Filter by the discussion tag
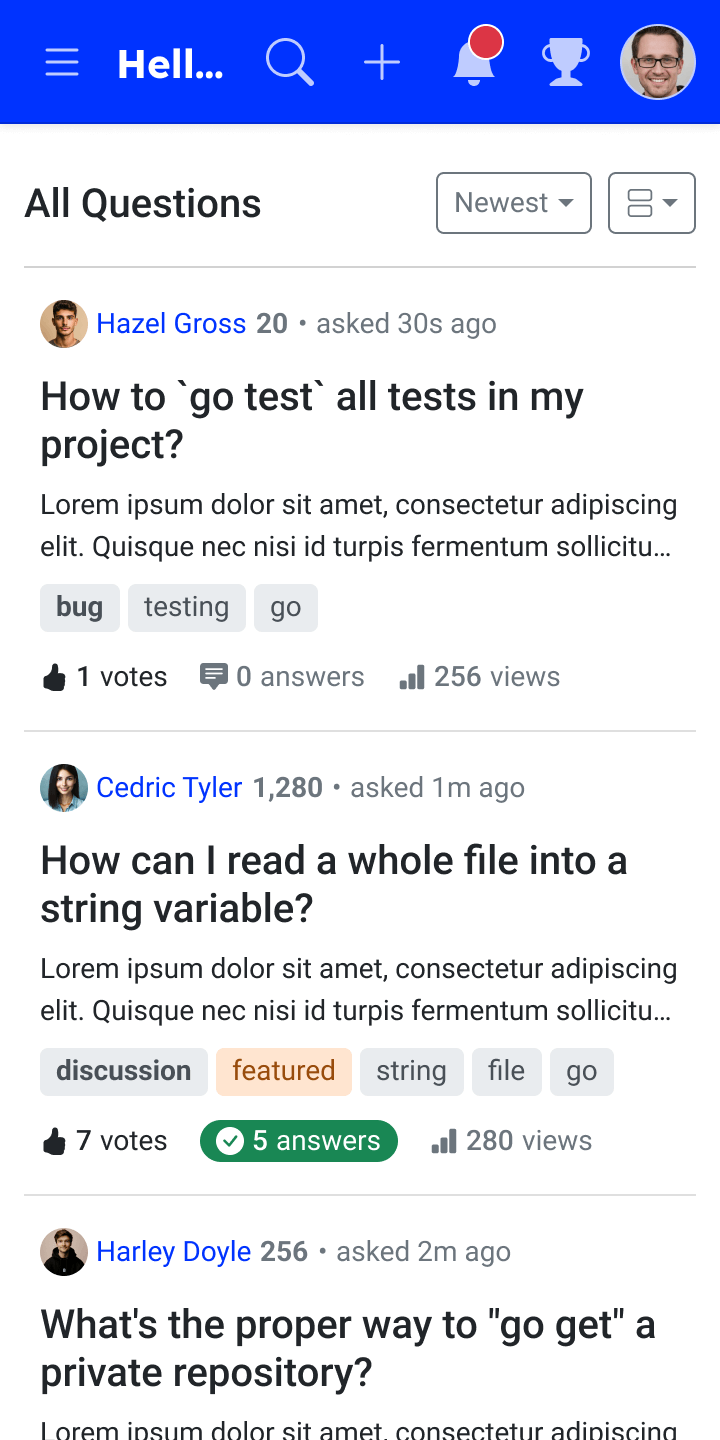Screen dimensions: 720x1440 (x=124, y=1071)
